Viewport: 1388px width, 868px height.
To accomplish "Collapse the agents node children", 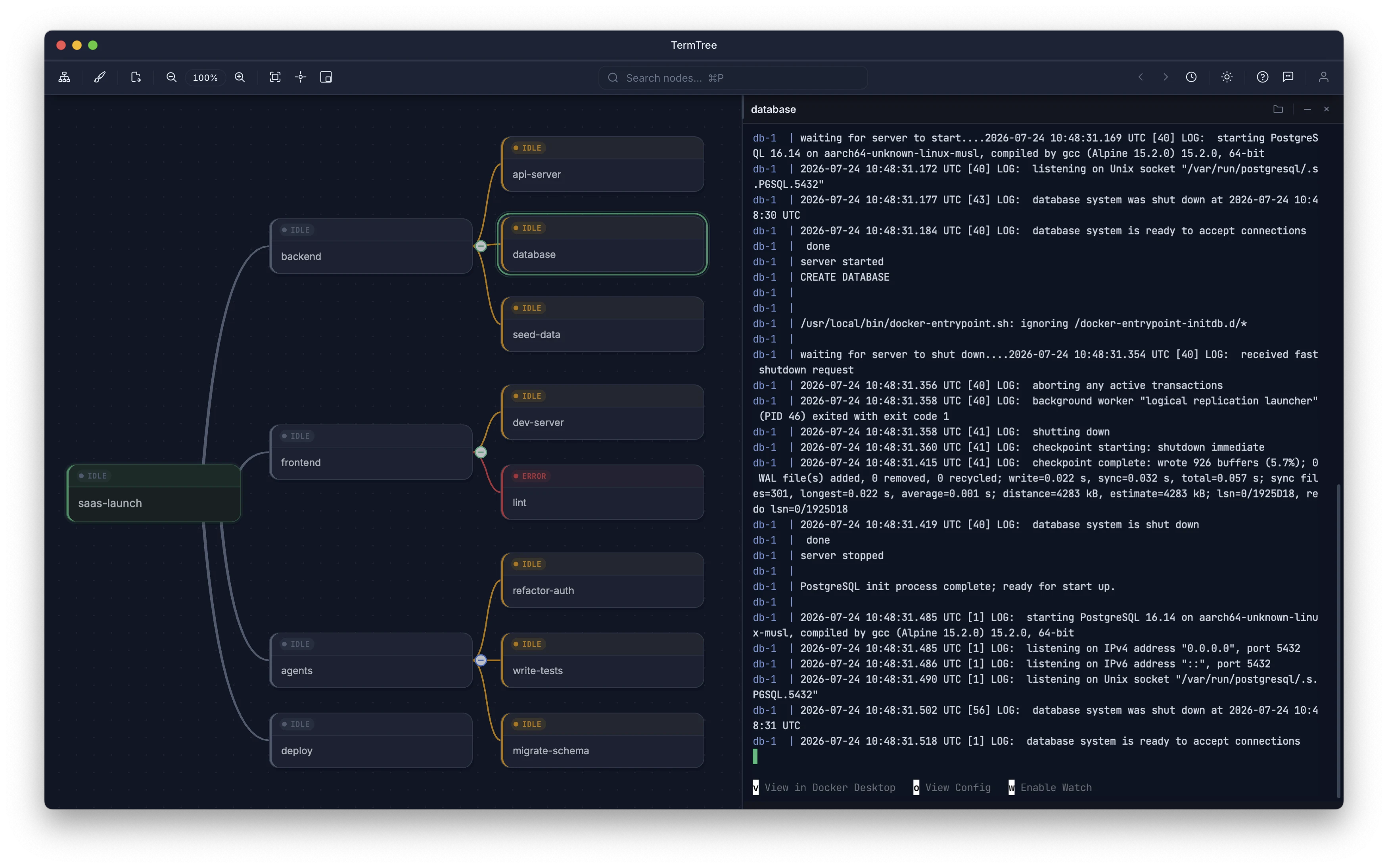I will [x=481, y=660].
